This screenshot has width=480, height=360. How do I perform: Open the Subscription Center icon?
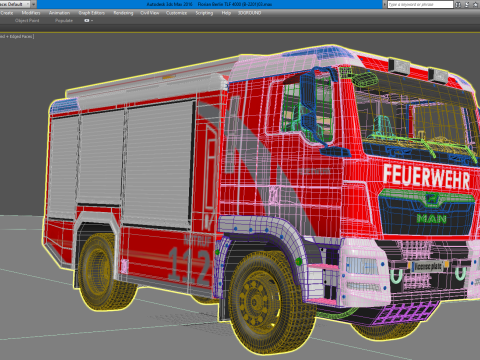coord(467,4)
